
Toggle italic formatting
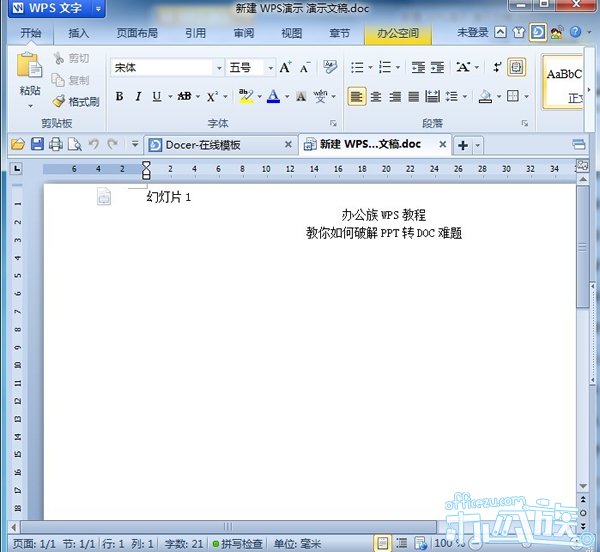click(138, 96)
